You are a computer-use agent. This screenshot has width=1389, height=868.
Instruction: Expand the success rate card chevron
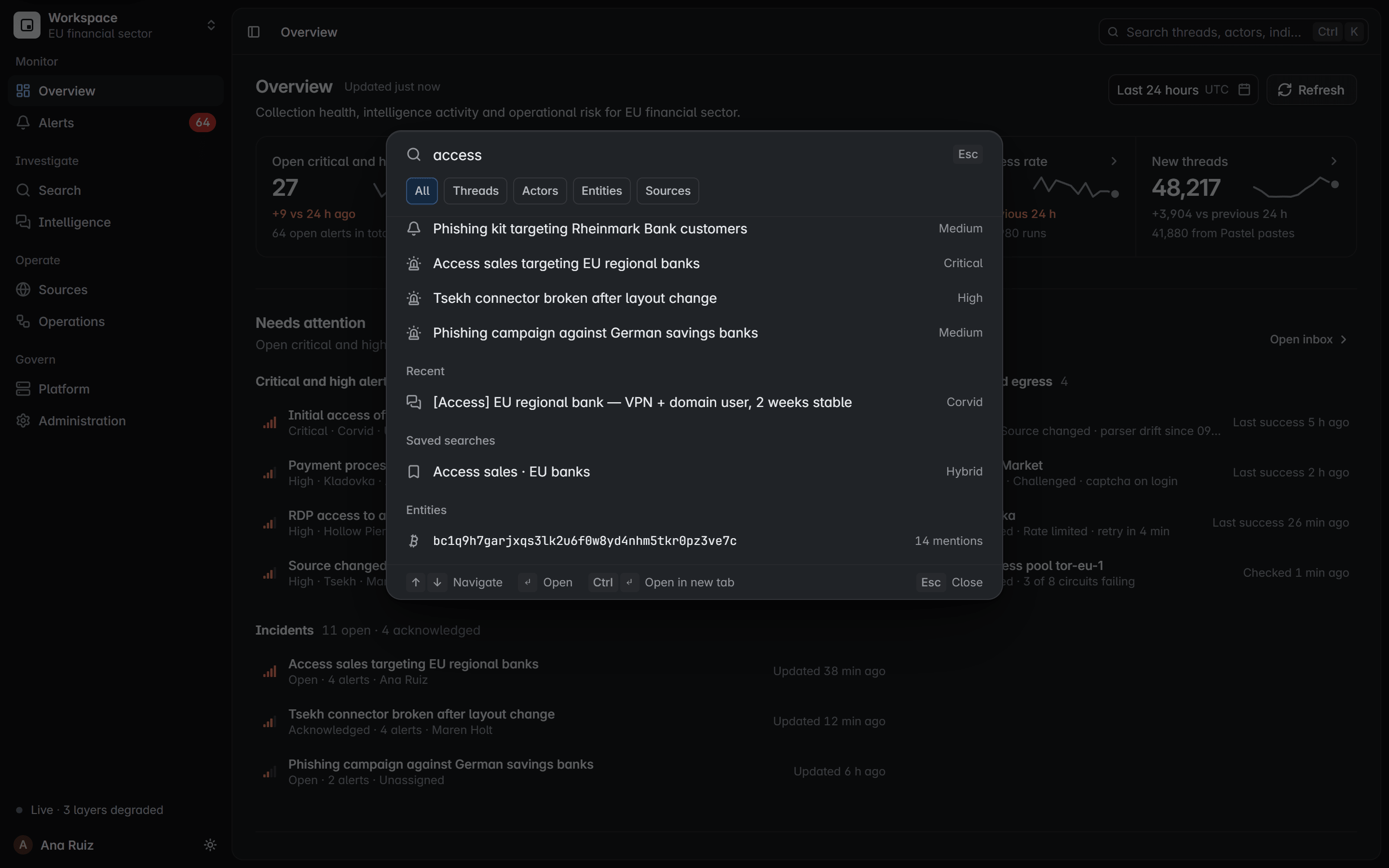coord(1114,162)
